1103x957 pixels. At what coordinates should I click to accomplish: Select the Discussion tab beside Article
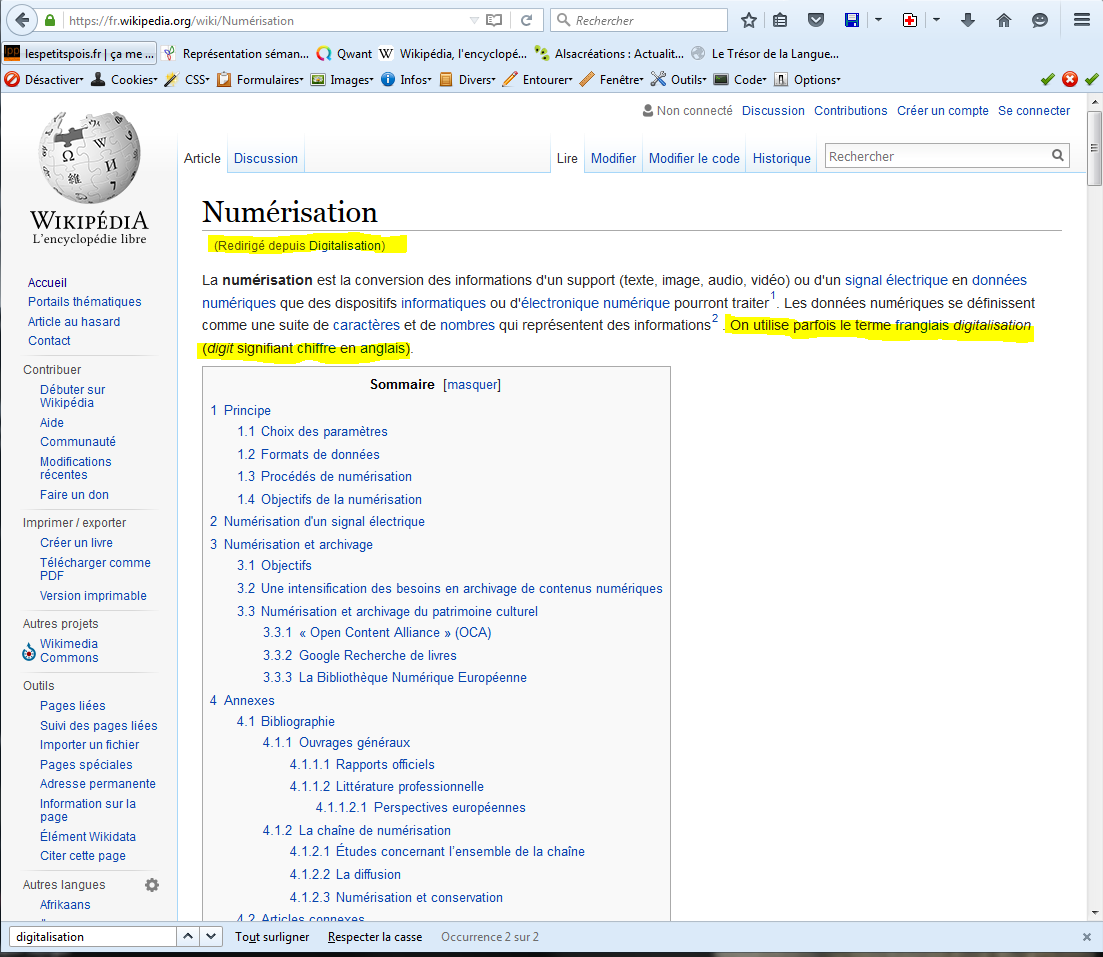pyautogui.click(x=265, y=158)
